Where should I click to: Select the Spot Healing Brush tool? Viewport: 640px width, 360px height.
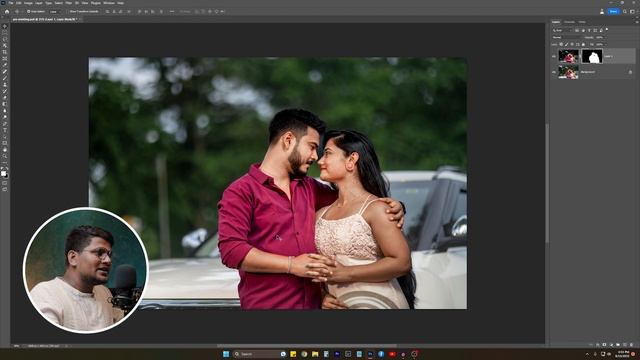tap(5, 71)
